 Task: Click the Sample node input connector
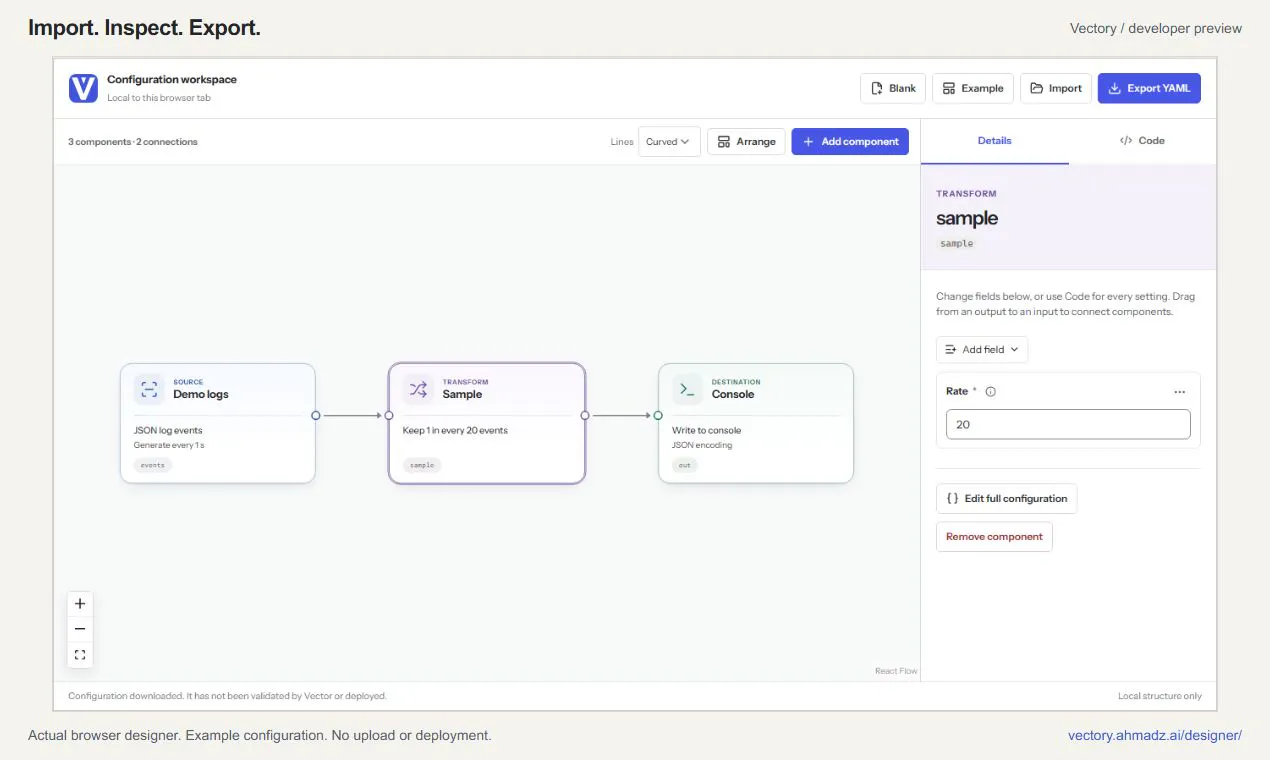[389, 415]
